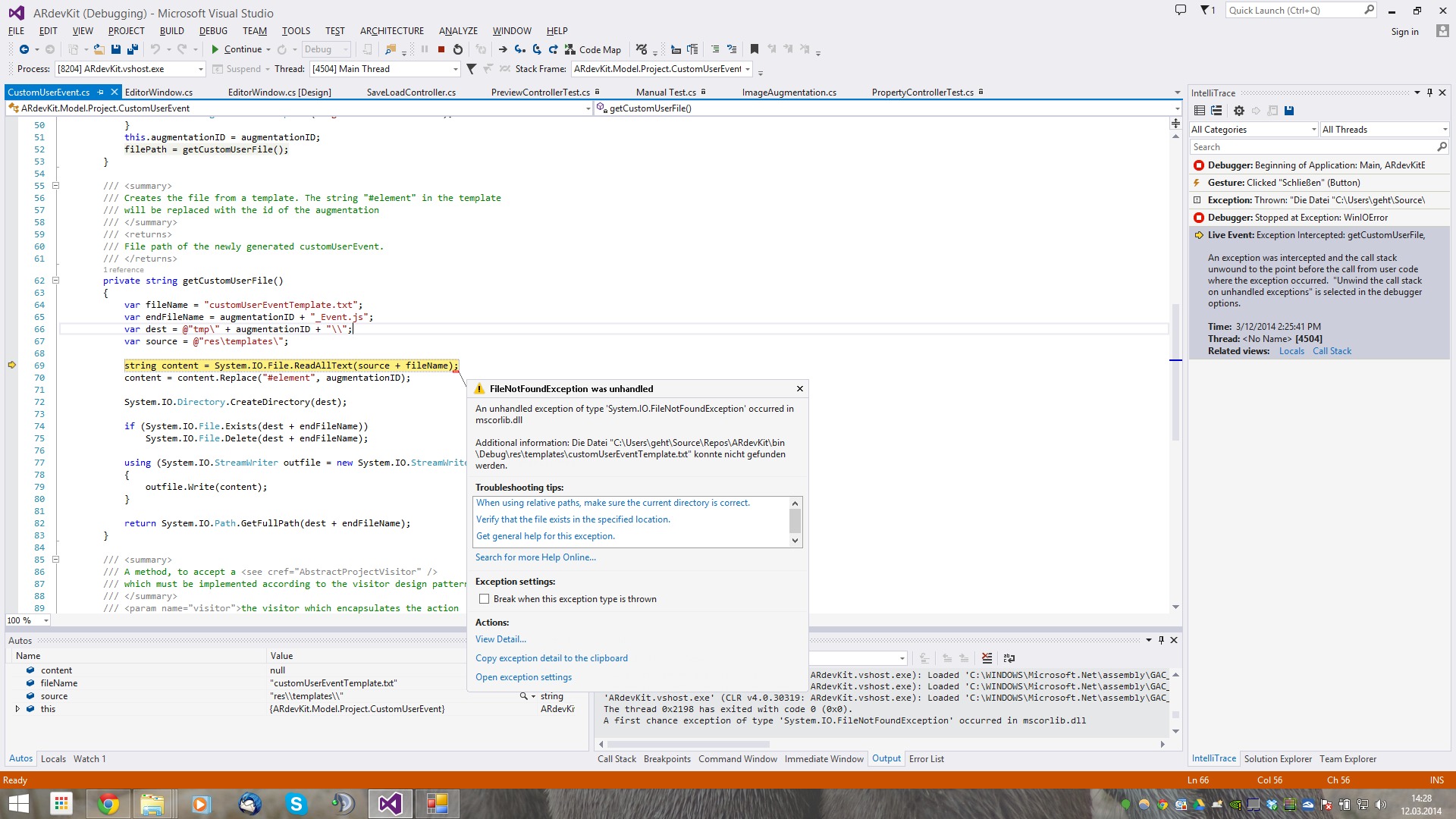
Task: Click 'Open exception settings' link
Action: 523,677
